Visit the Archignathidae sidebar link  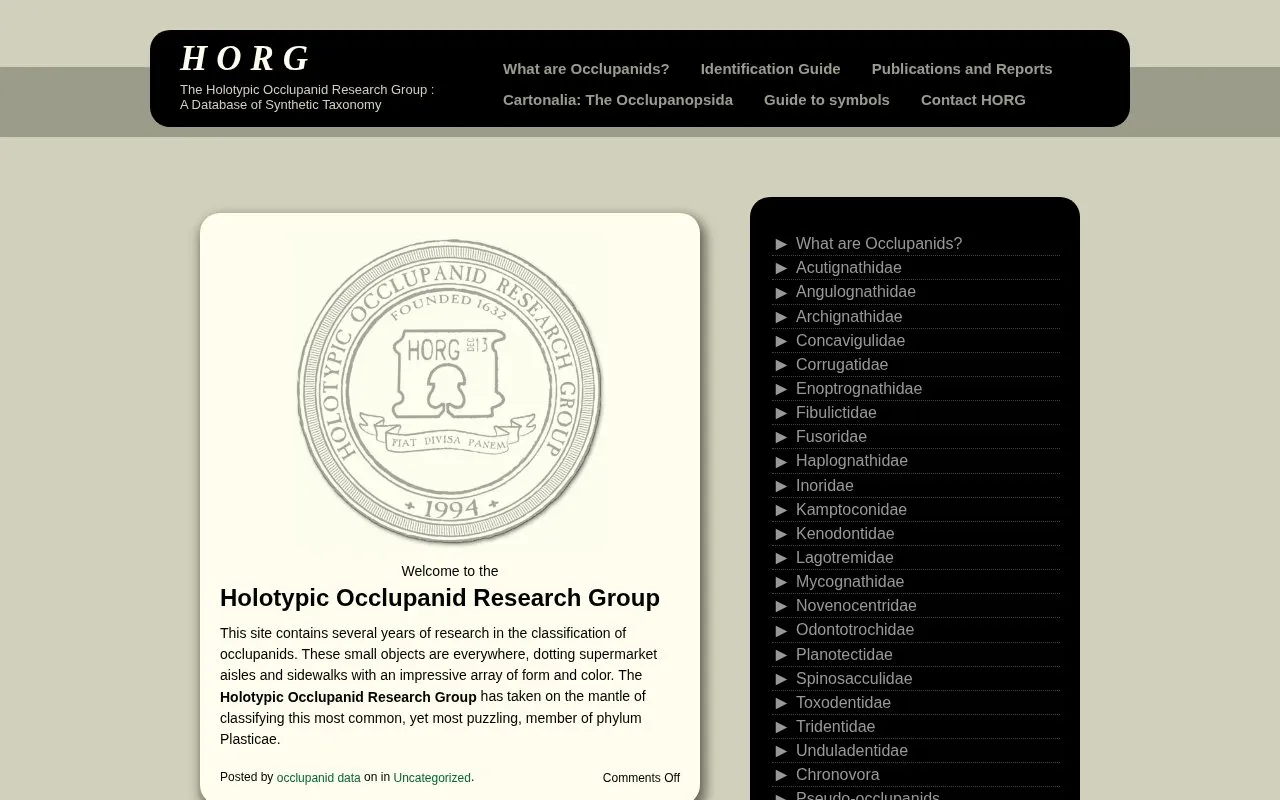coord(849,316)
